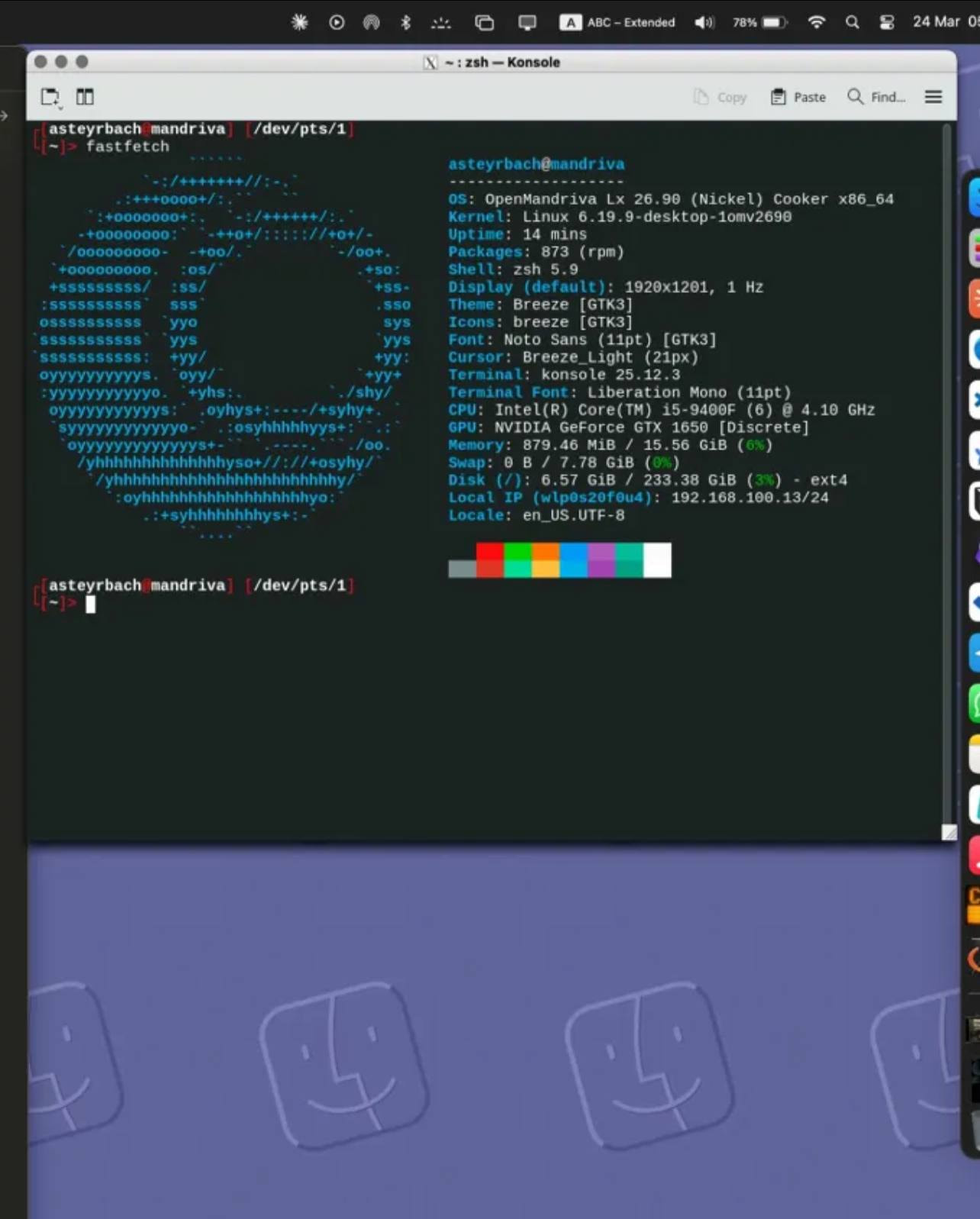Click the Bluetooth menu bar icon
The image size is (980, 1219).
406,22
